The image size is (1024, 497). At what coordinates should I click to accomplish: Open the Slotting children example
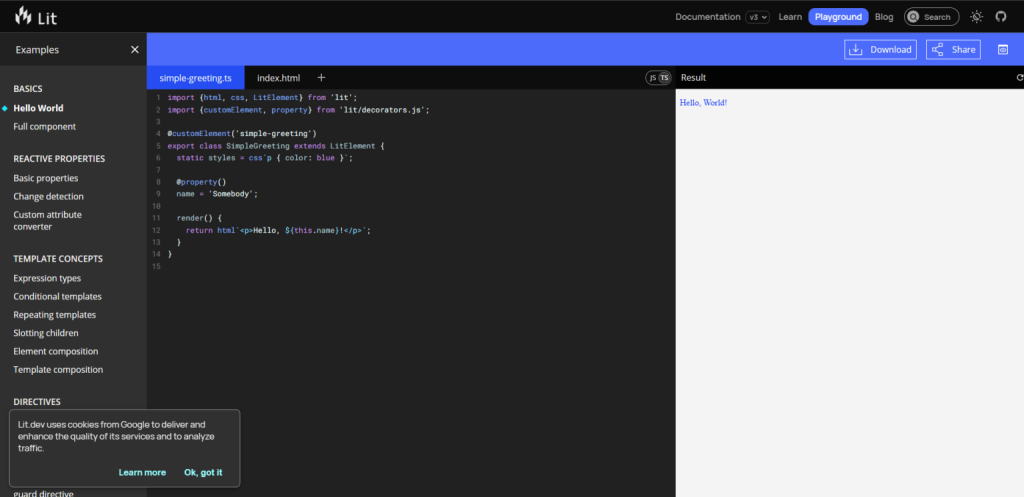46,333
